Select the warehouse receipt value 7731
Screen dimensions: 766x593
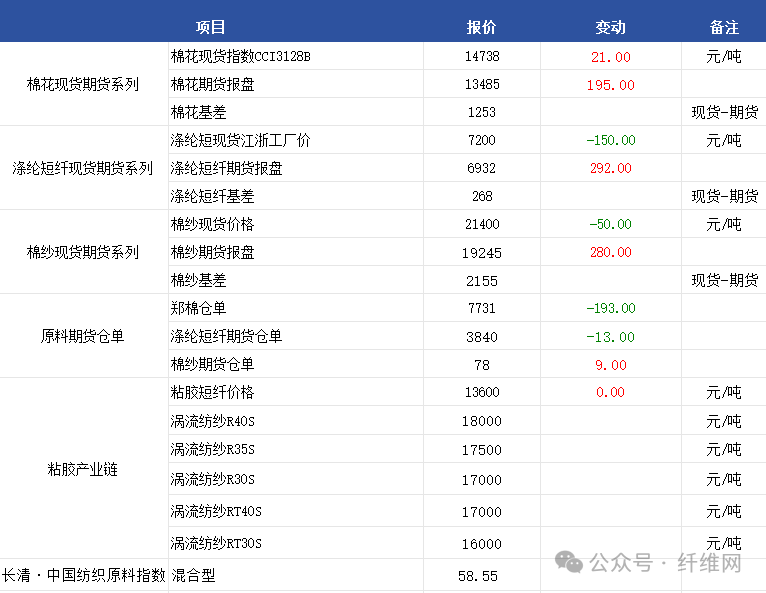[x=482, y=308]
